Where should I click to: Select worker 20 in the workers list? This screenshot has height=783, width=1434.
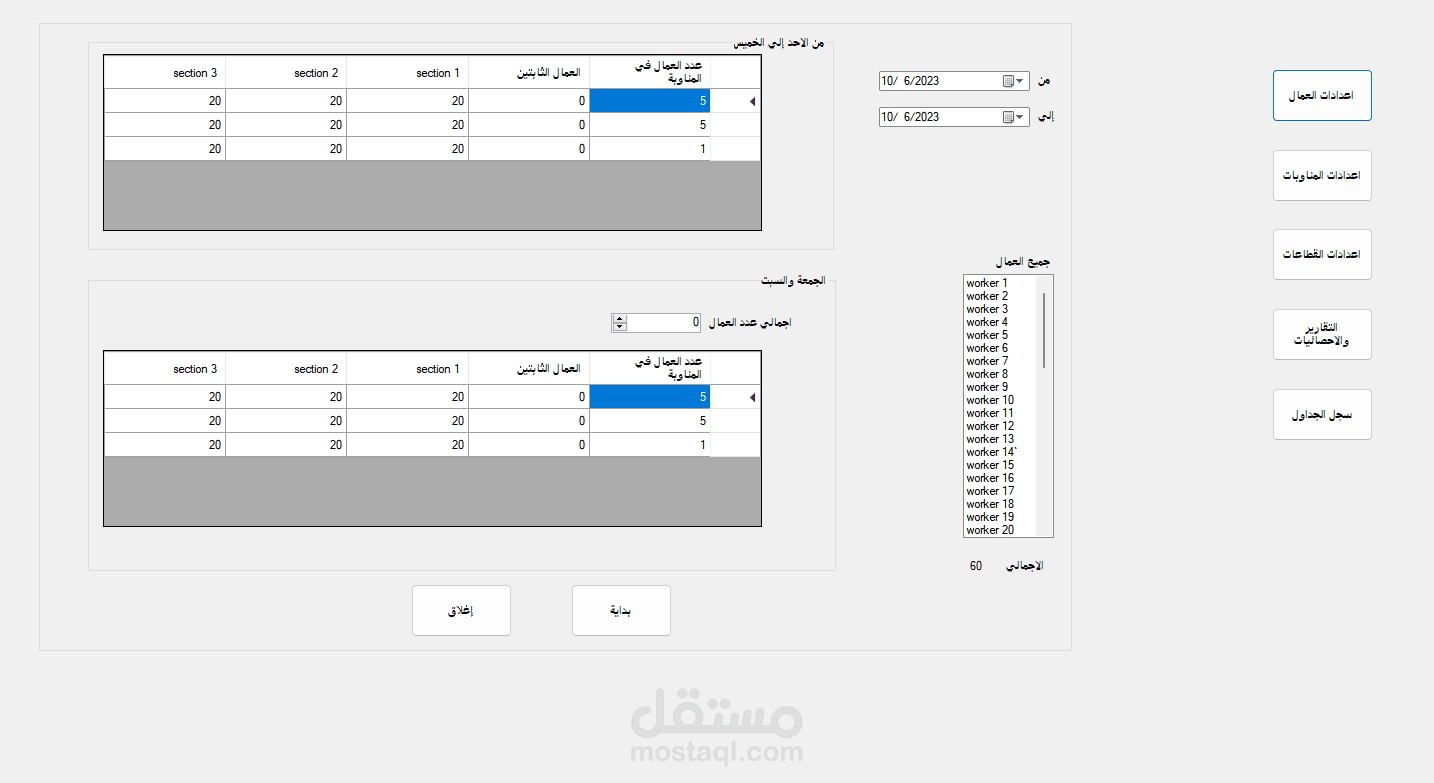[990, 530]
